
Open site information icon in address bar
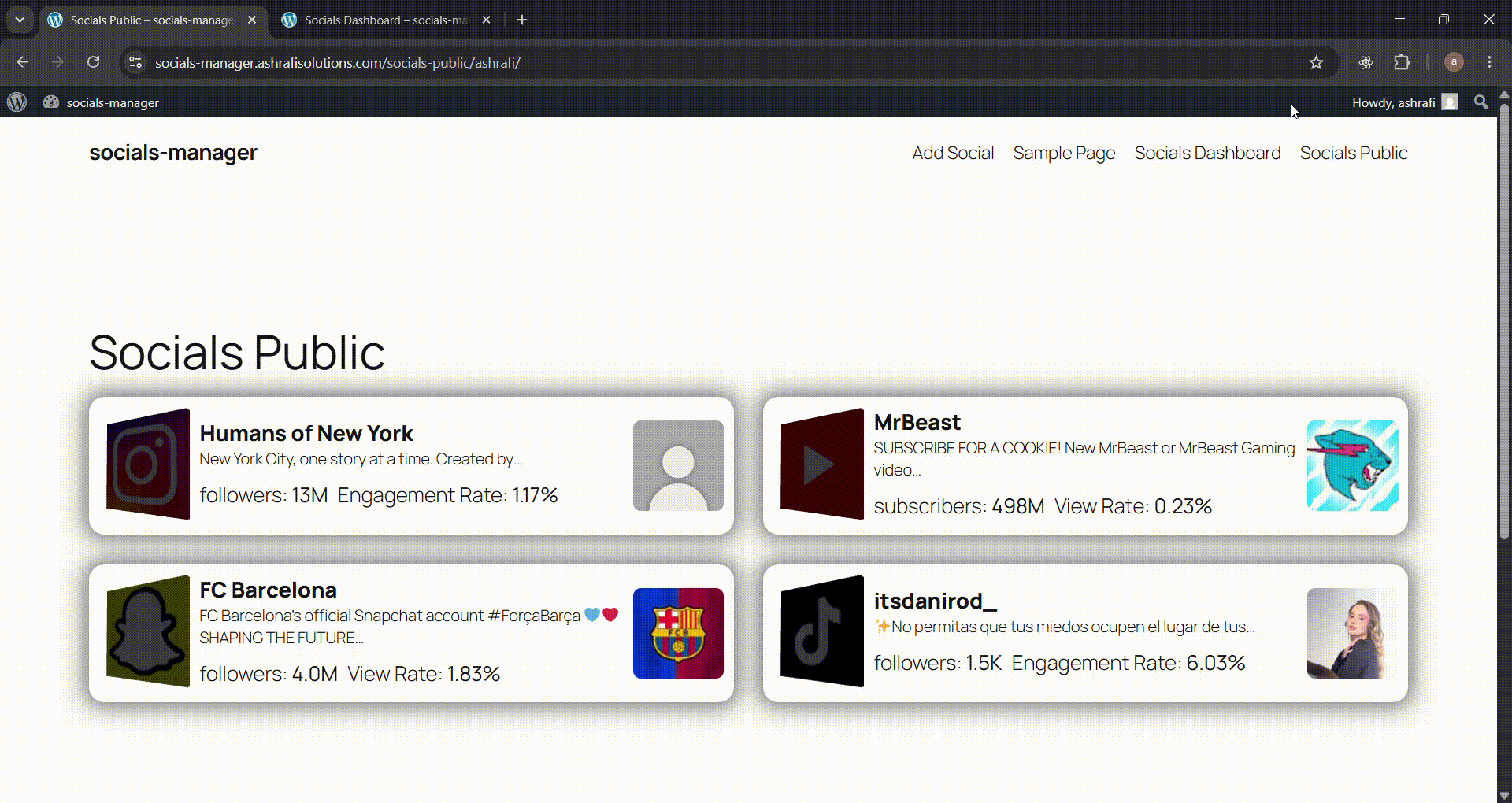135,62
